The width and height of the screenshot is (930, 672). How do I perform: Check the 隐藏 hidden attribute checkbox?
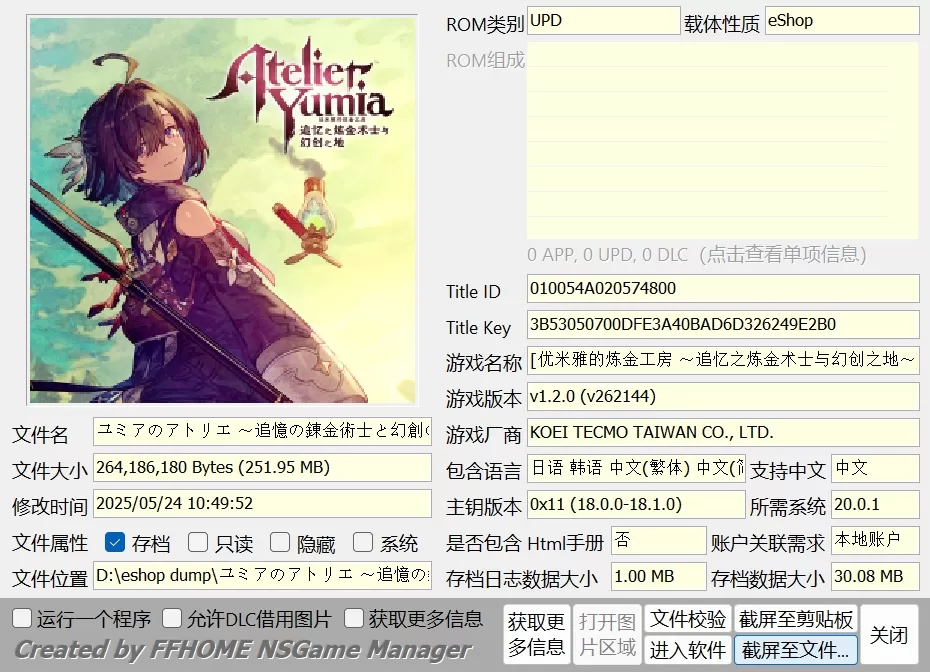tap(280, 543)
